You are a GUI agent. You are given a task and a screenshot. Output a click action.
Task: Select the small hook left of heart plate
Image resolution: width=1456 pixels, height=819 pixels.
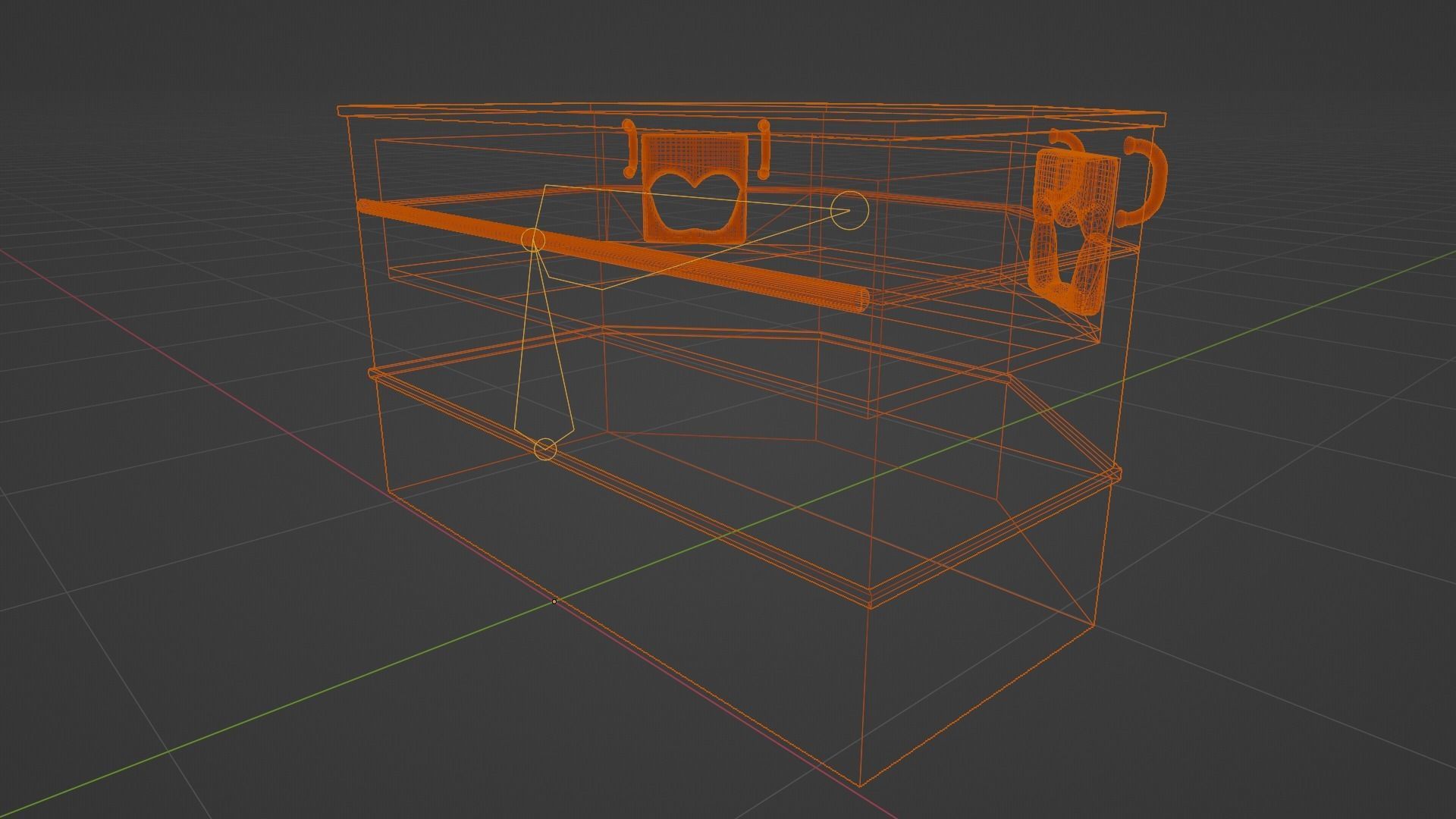tap(630, 149)
